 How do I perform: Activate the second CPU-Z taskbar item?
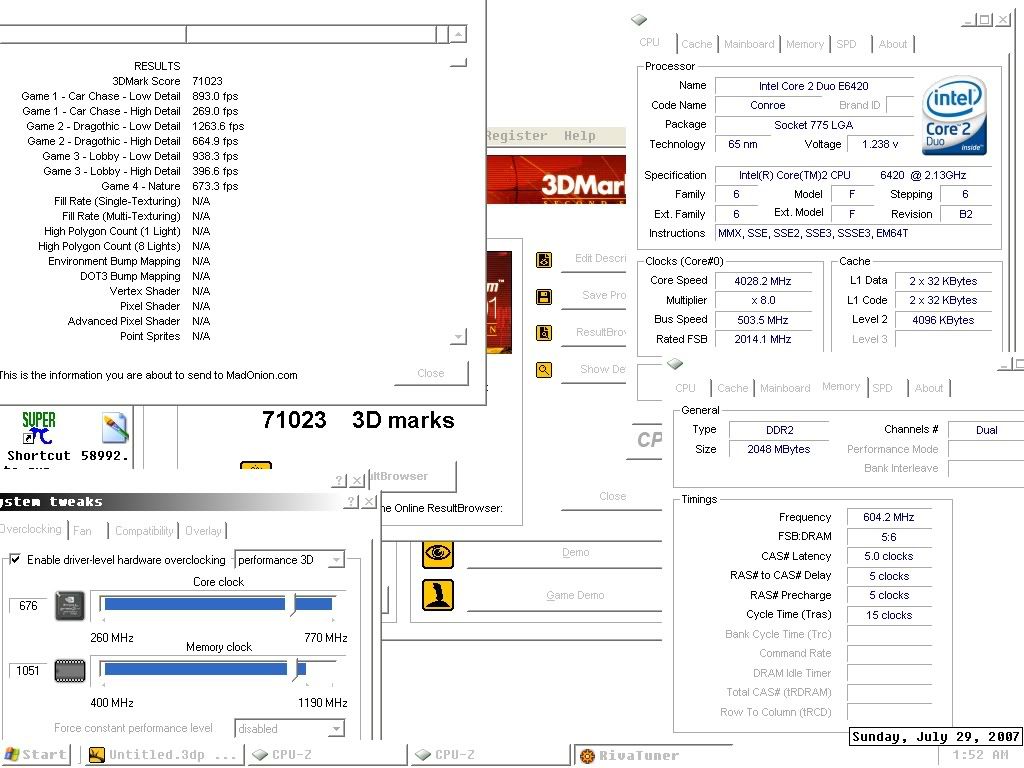[x=490, y=755]
